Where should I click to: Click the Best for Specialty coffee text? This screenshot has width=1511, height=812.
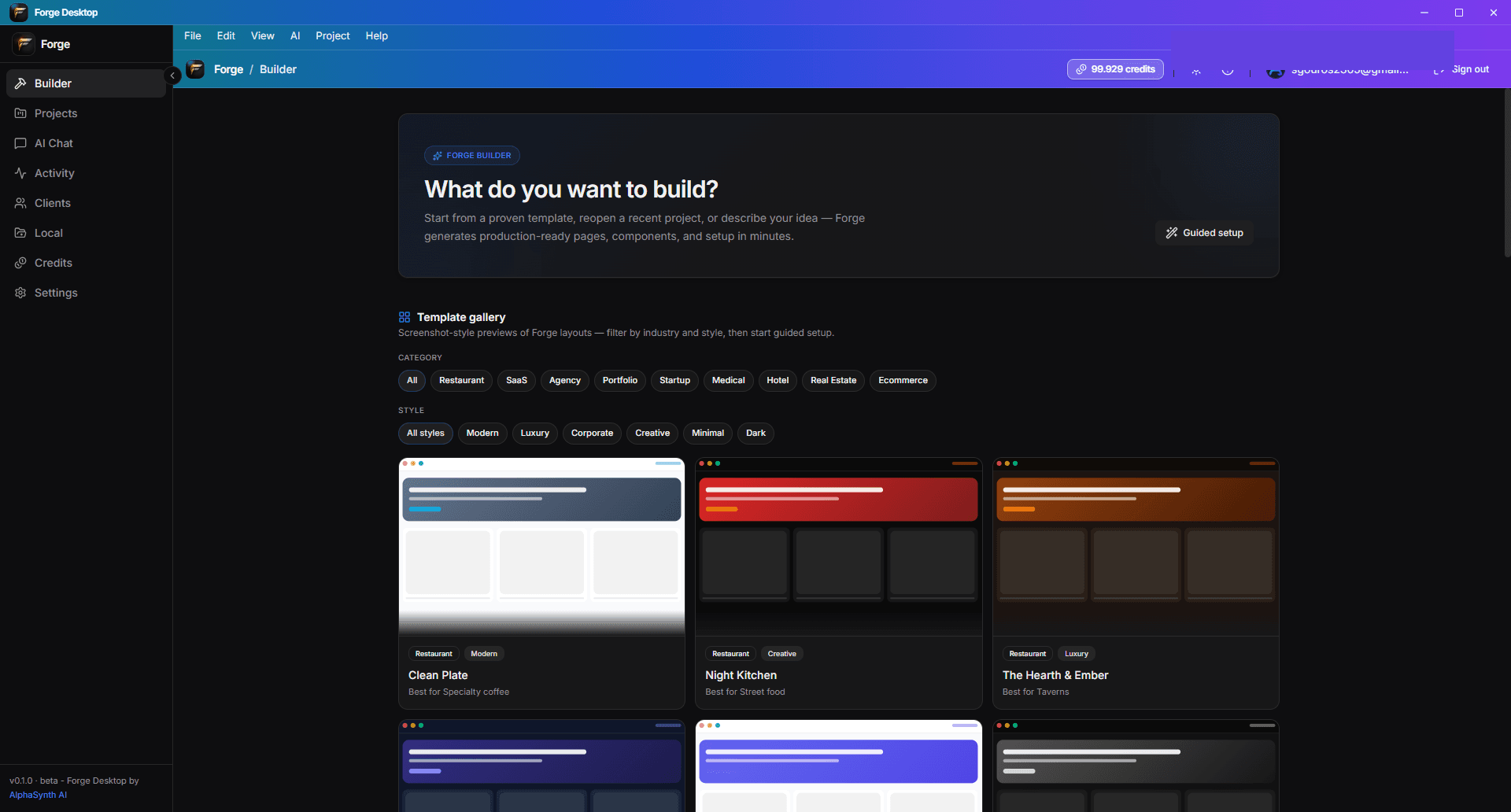(x=459, y=692)
